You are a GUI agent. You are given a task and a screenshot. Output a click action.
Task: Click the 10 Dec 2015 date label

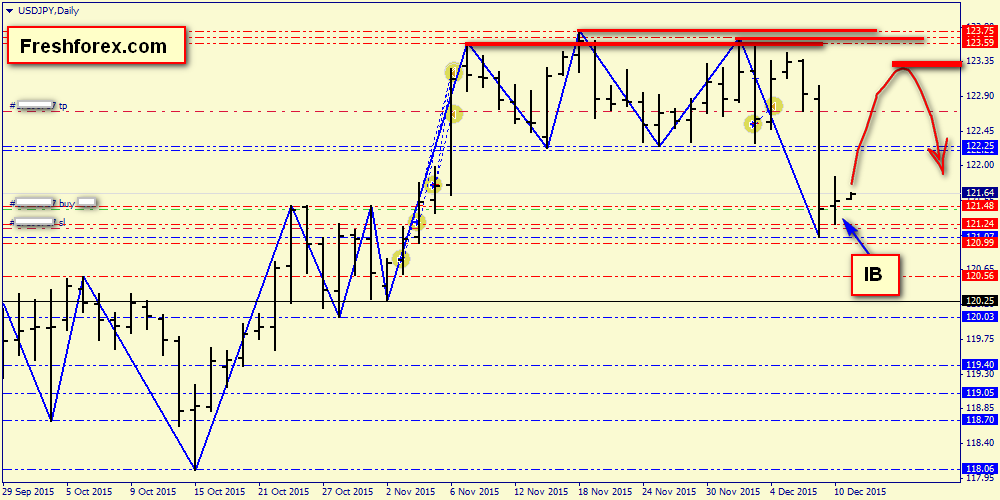858,492
